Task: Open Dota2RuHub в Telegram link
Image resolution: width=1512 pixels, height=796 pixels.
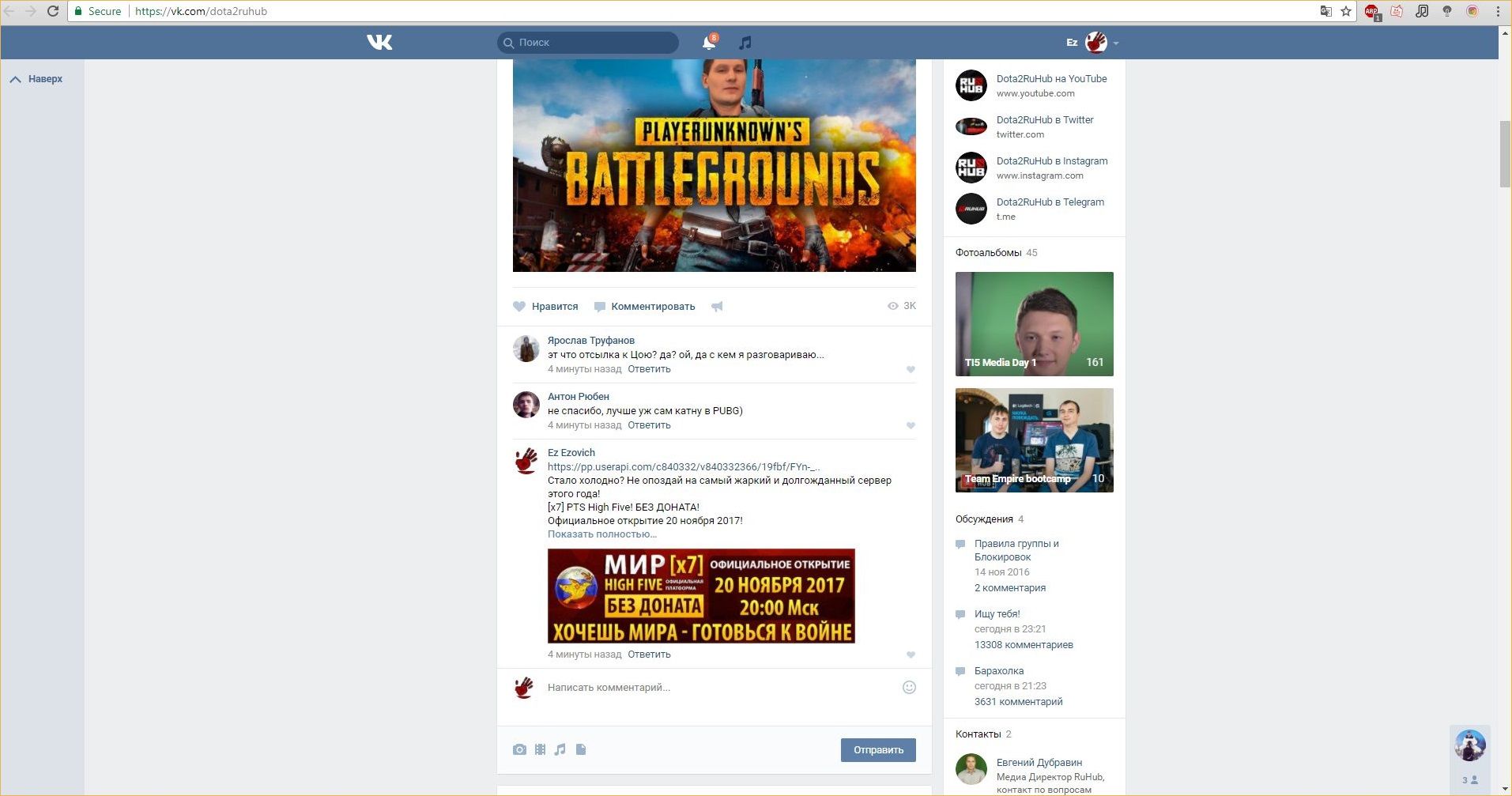Action: (x=1050, y=202)
